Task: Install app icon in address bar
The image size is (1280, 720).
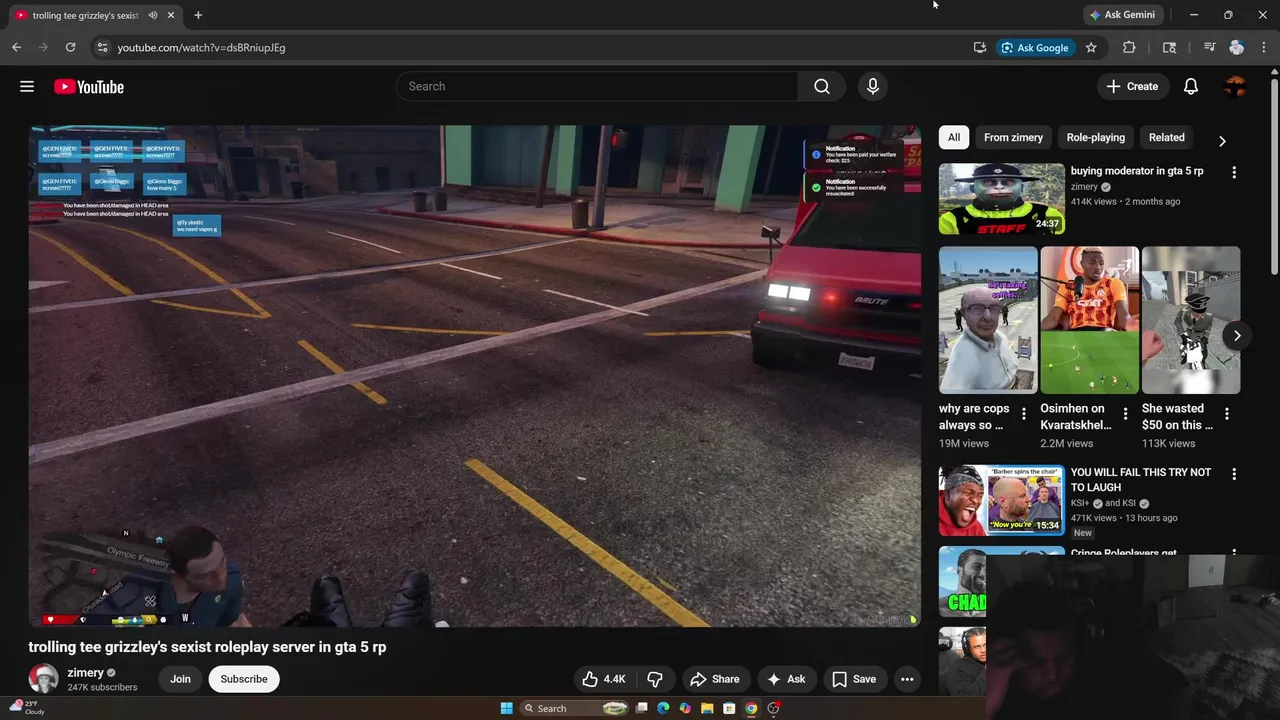Action: [x=980, y=47]
